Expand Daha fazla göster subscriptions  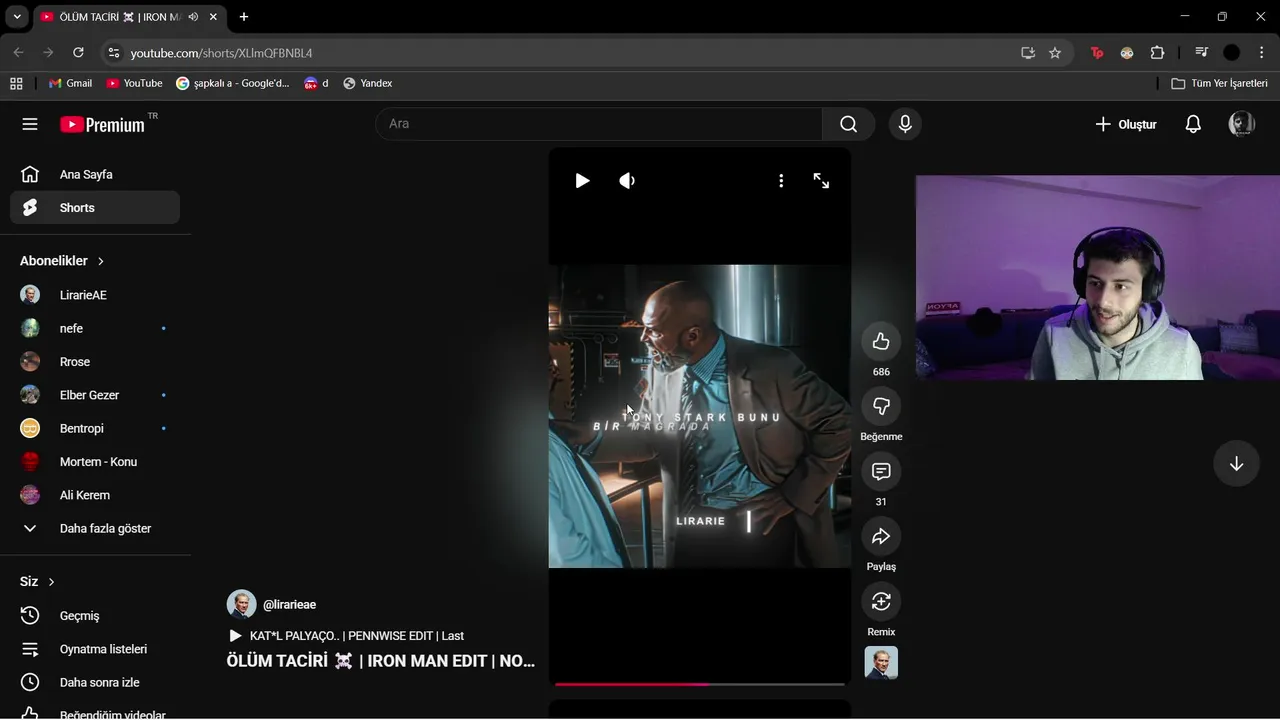(x=95, y=528)
